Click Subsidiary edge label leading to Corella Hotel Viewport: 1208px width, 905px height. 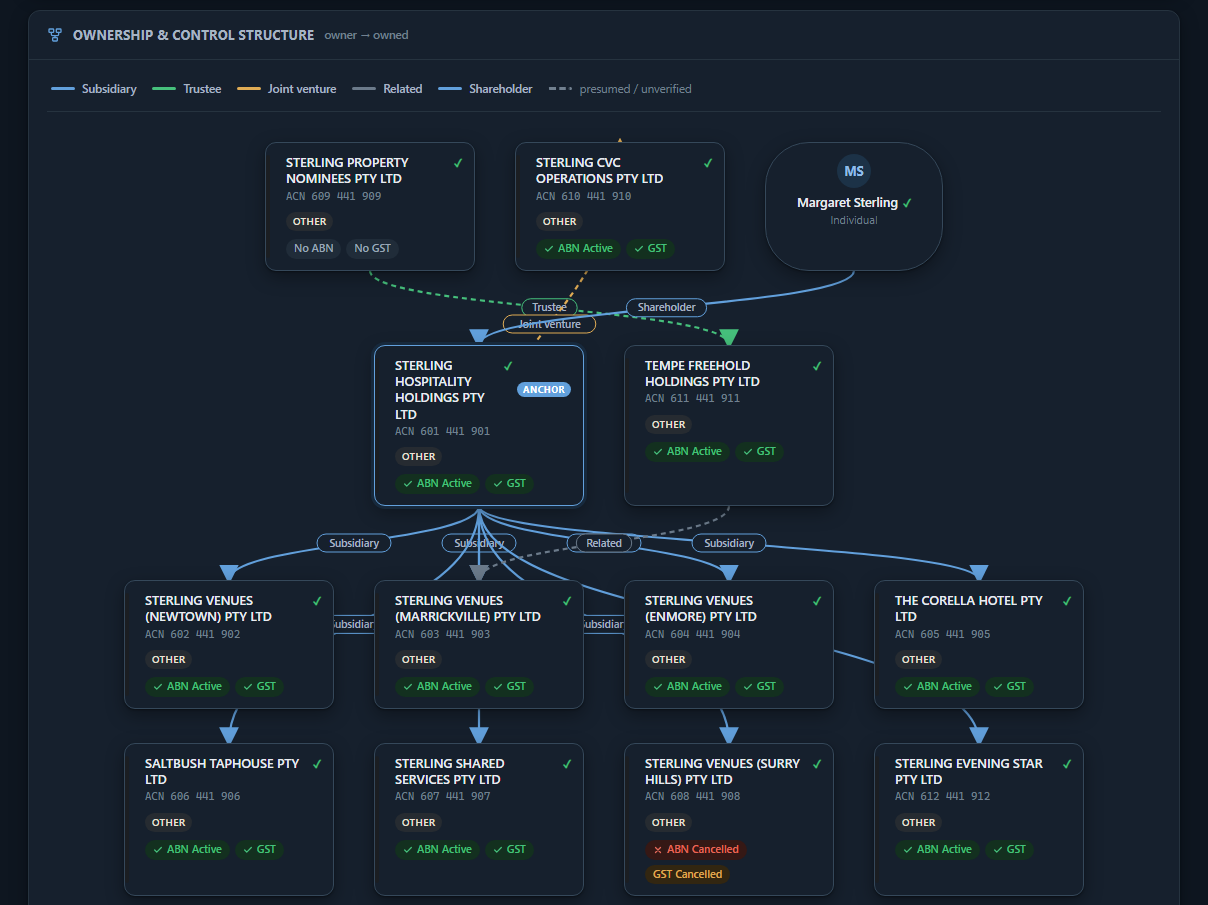(x=729, y=543)
